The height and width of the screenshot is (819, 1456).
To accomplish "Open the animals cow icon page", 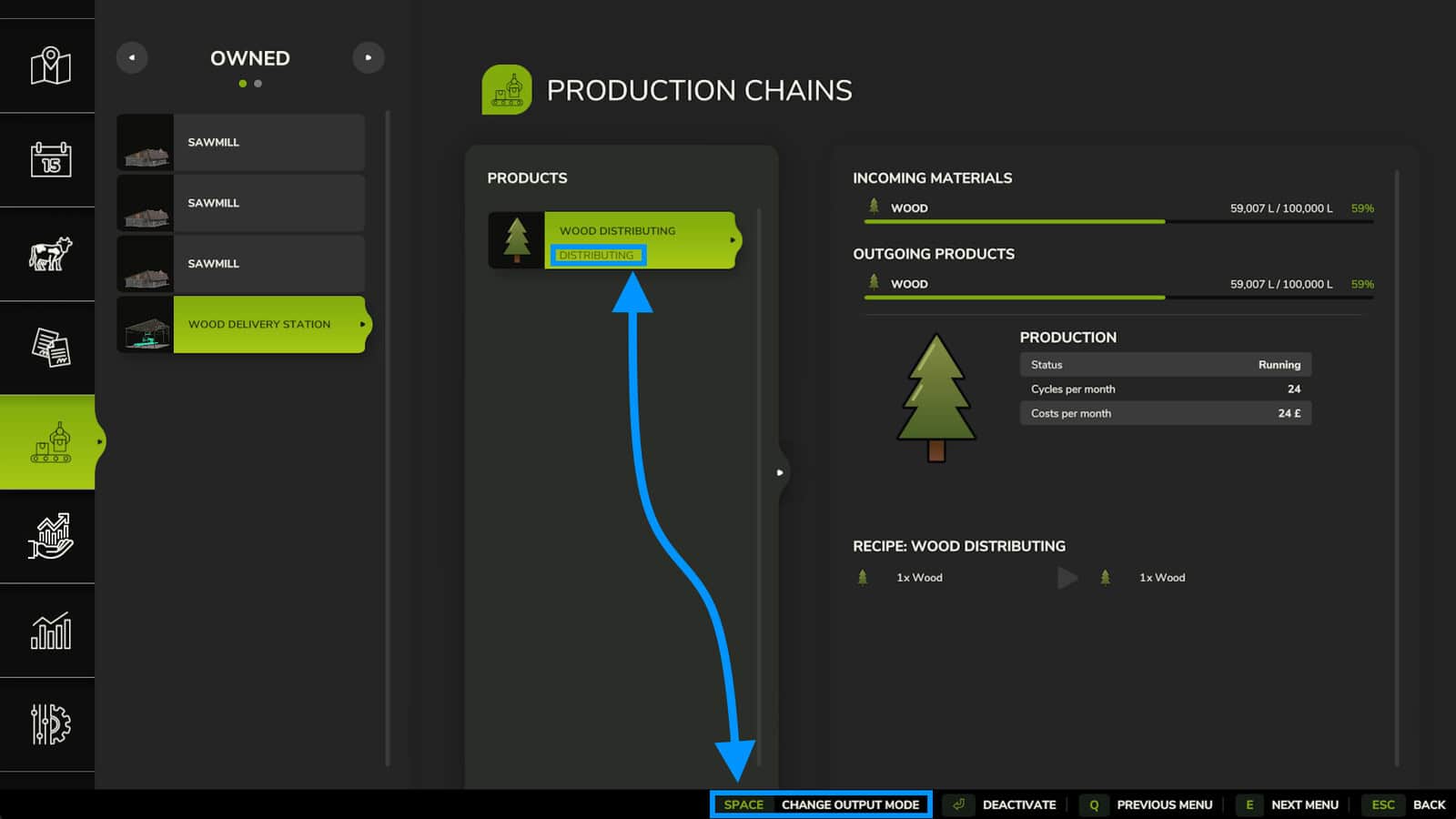I will click(x=50, y=254).
